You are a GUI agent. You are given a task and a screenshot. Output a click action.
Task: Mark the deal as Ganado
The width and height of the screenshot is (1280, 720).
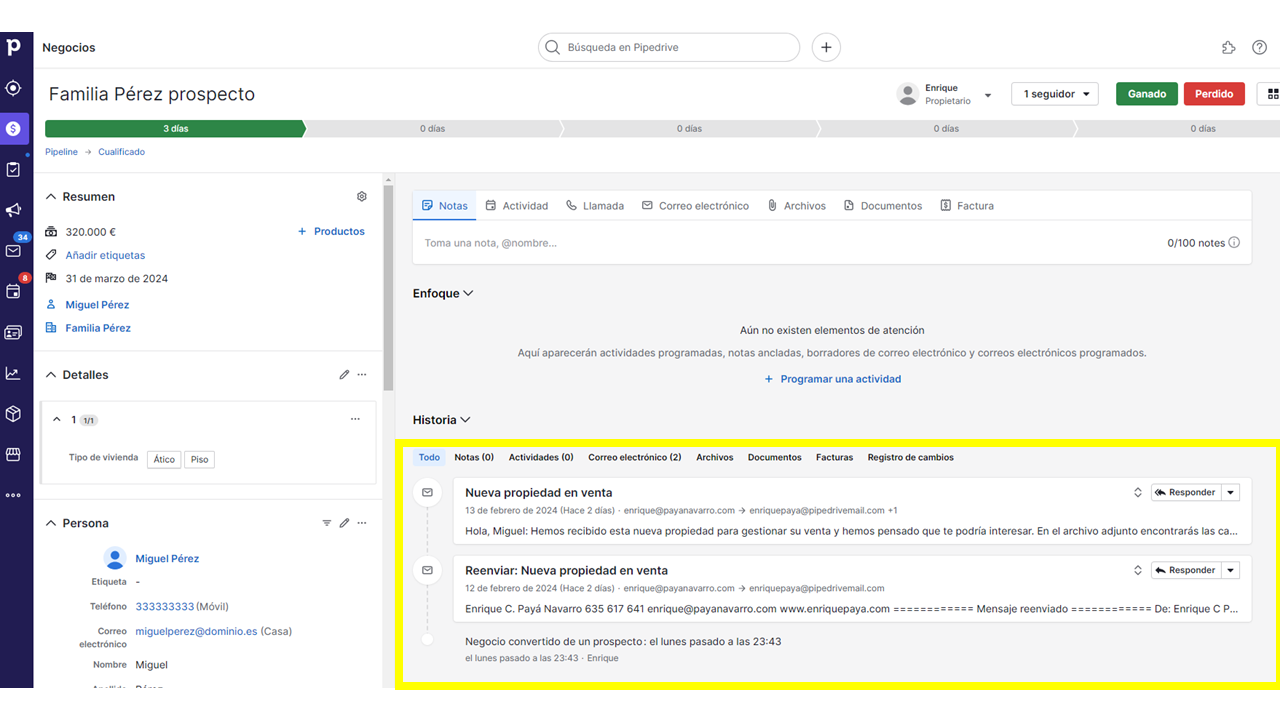pos(1146,94)
